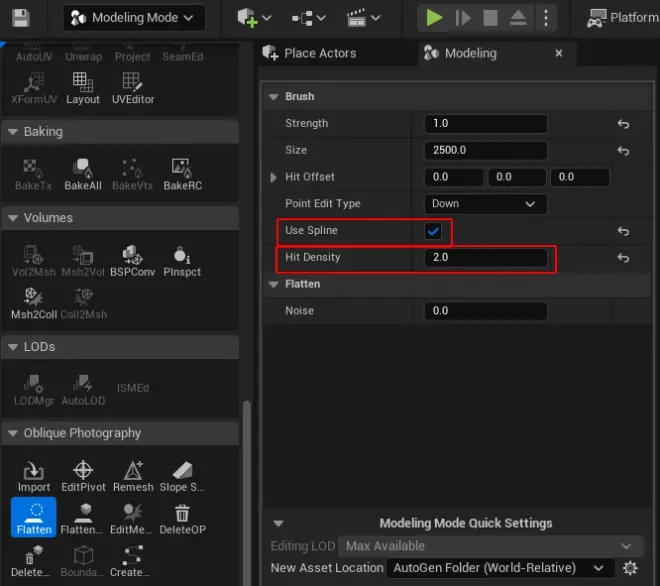Select the EditMe... tool
This screenshot has width=660, height=586.
point(132,519)
